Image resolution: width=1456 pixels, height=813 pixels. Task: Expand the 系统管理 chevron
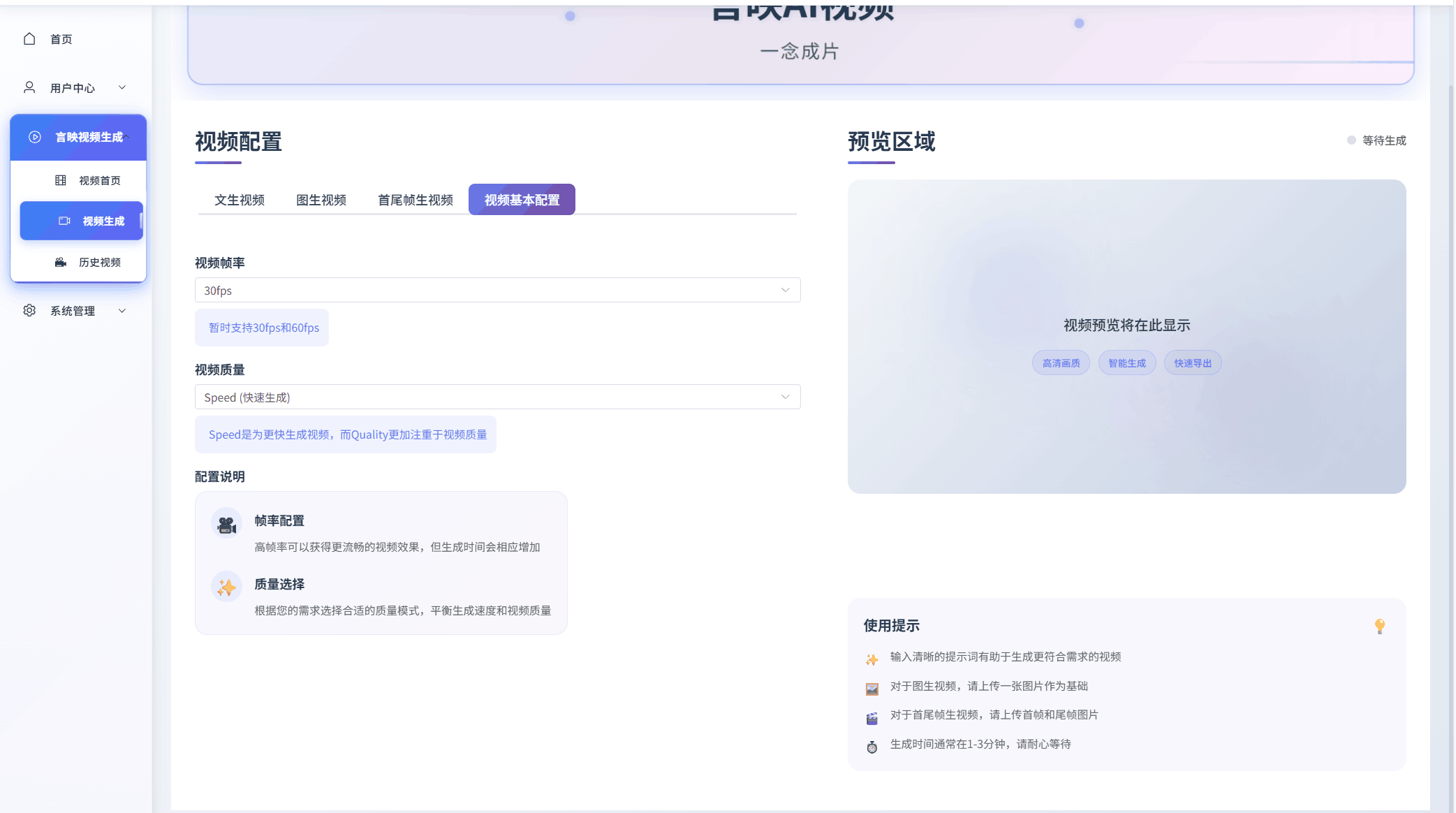click(123, 311)
